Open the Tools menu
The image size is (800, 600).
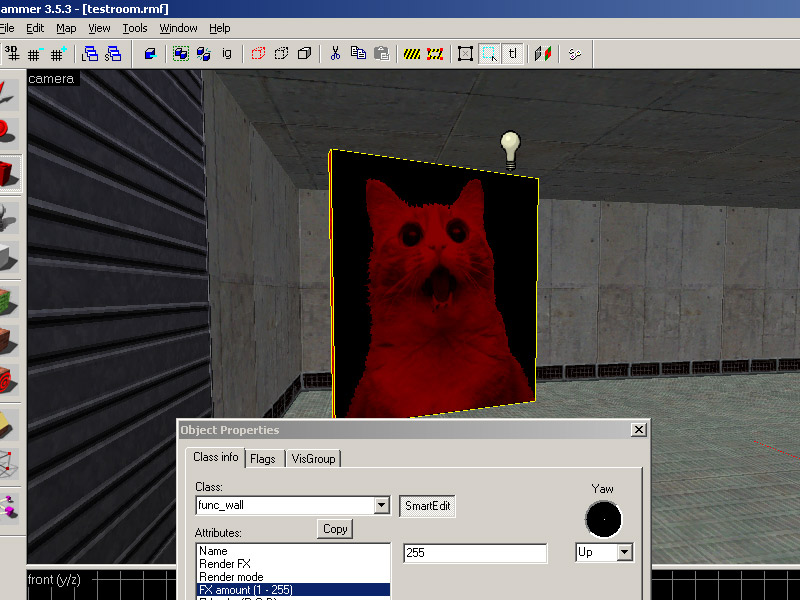tap(135, 28)
